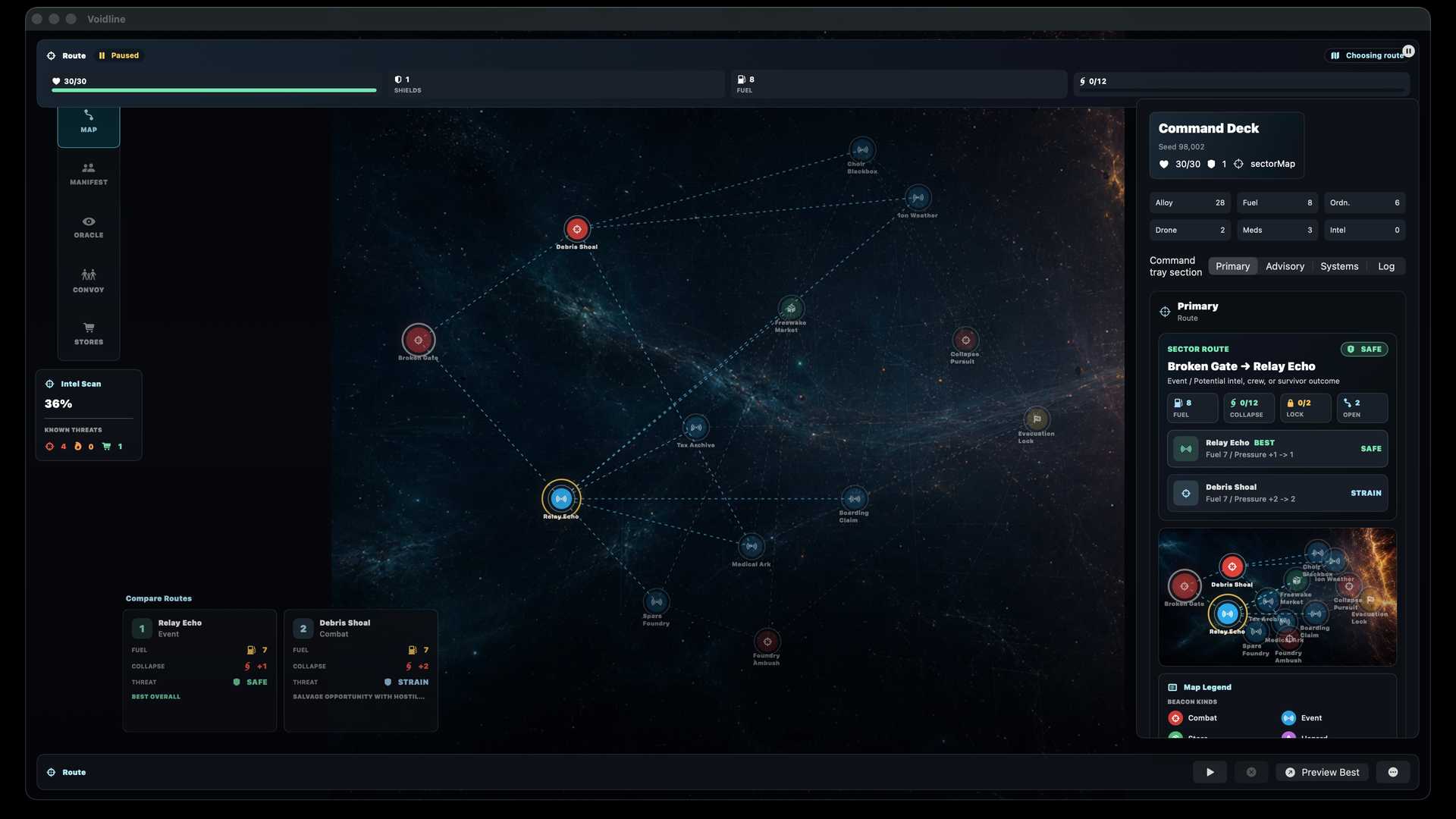
Task: Select the Ion Weather beacon
Action: click(x=918, y=198)
